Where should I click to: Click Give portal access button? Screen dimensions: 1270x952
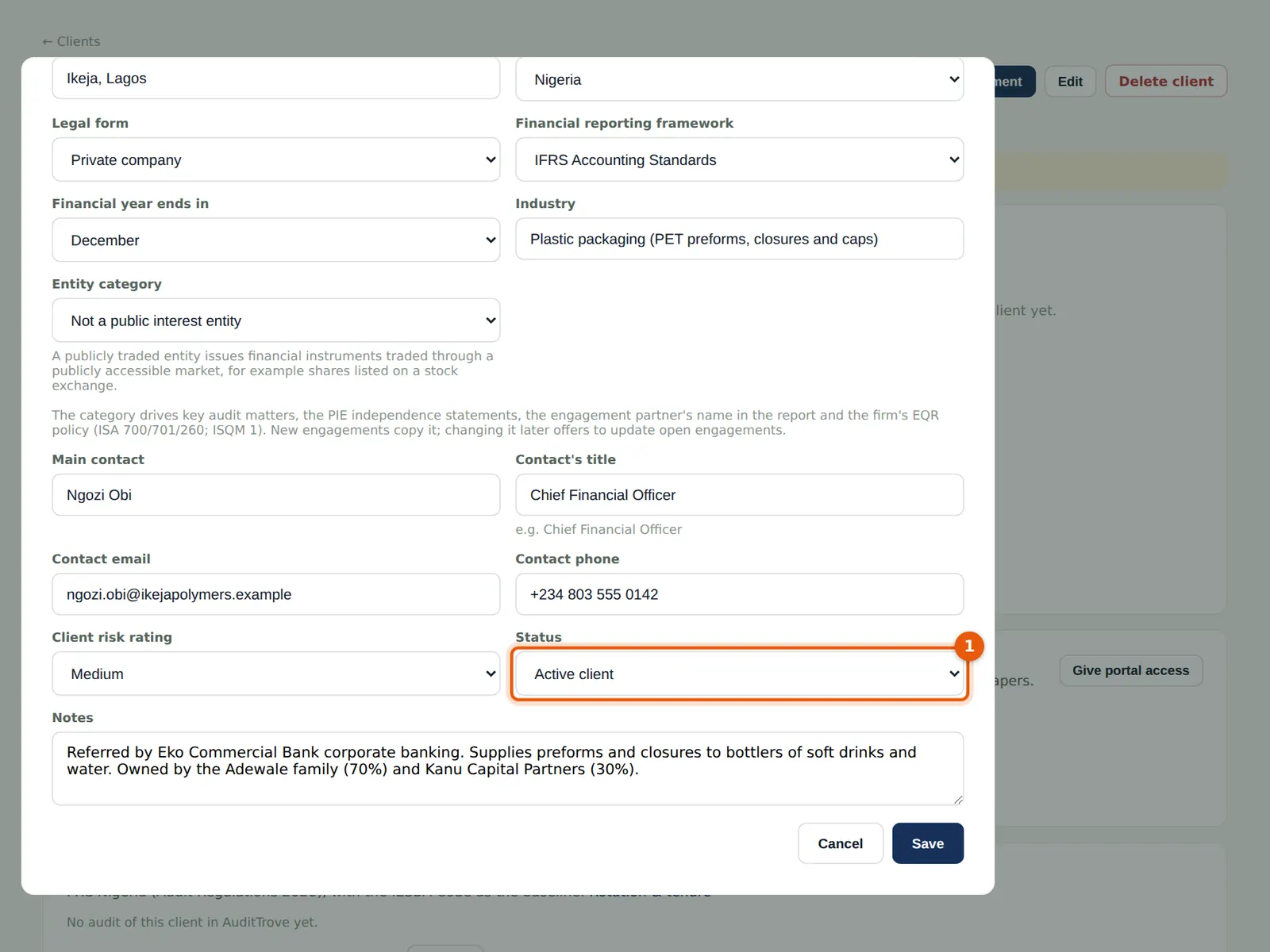pyautogui.click(x=1130, y=670)
